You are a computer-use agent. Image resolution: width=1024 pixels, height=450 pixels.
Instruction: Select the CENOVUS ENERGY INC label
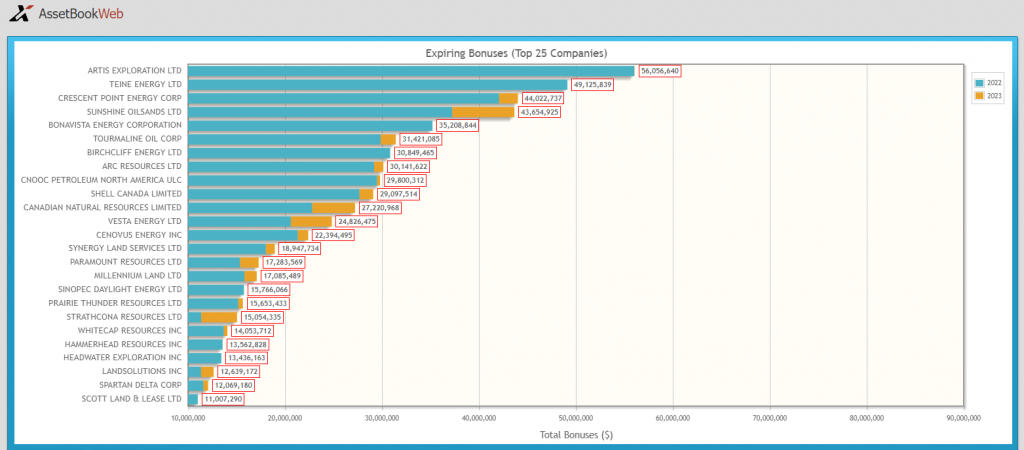pyautogui.click(x=139, y=234)
